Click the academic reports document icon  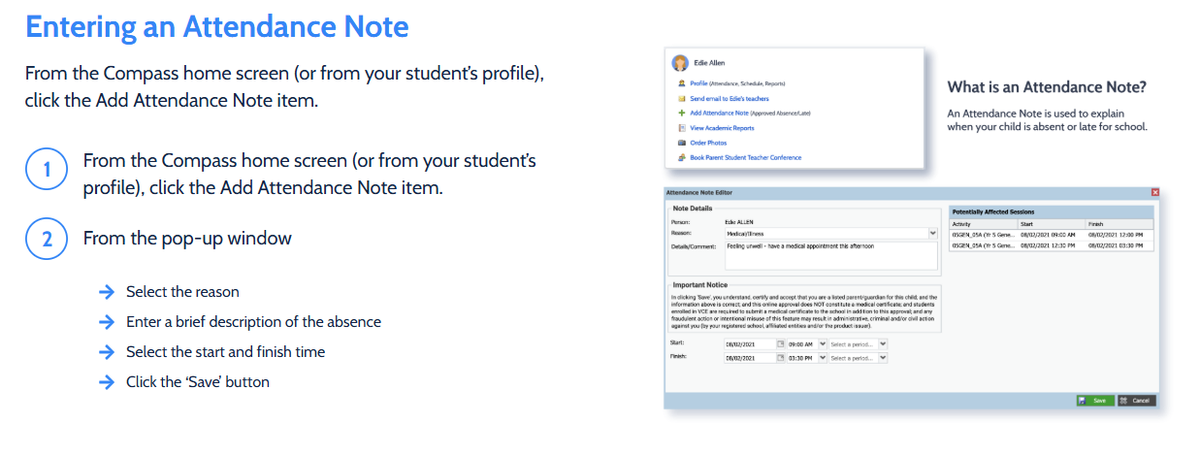pyautogui.click(x=681, y=128)
